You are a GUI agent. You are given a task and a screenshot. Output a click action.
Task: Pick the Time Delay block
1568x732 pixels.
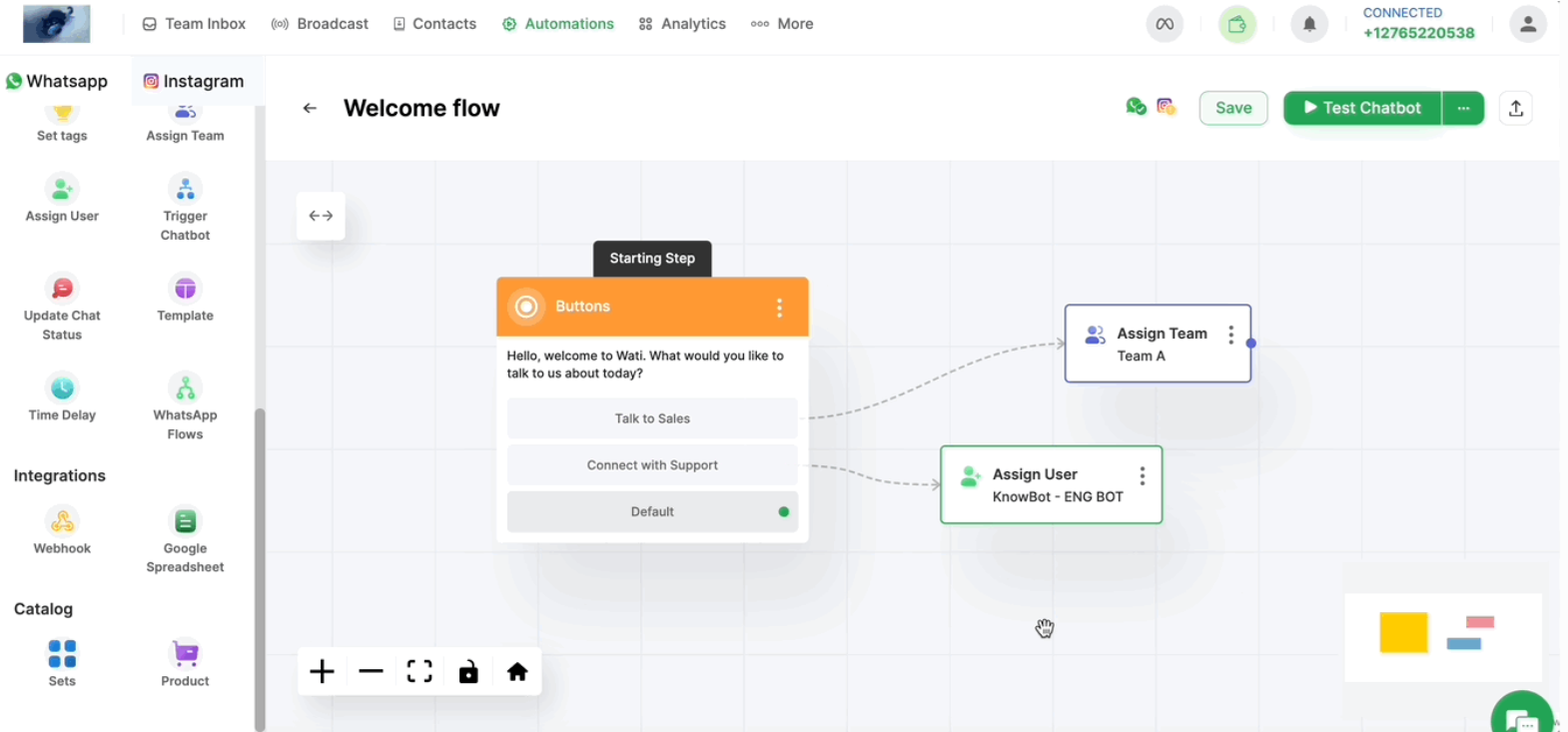tap(62, 397)
